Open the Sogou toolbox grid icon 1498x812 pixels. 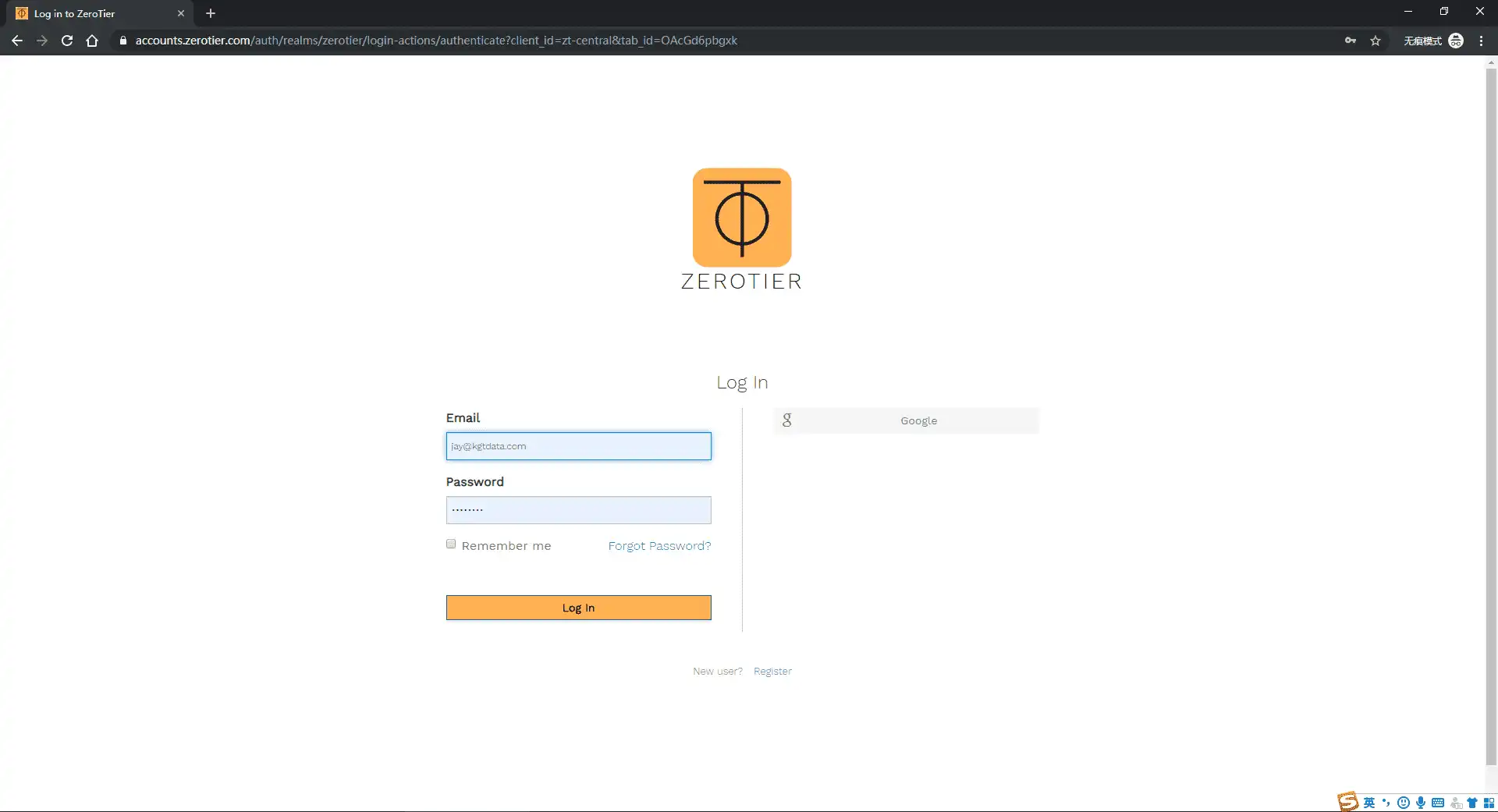click(x=1489, y=803)
